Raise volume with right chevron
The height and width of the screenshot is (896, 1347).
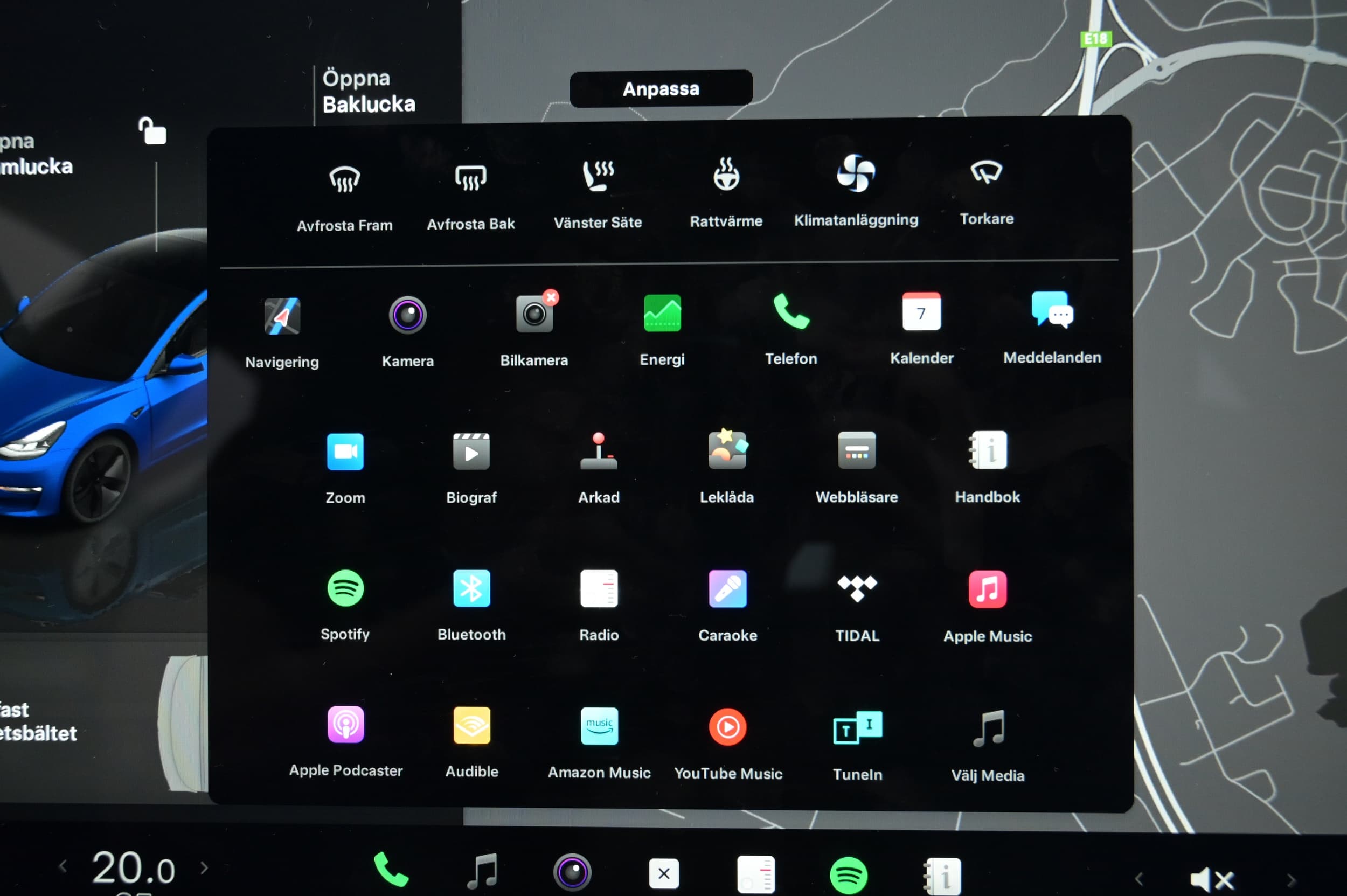tap(1291, 879)
